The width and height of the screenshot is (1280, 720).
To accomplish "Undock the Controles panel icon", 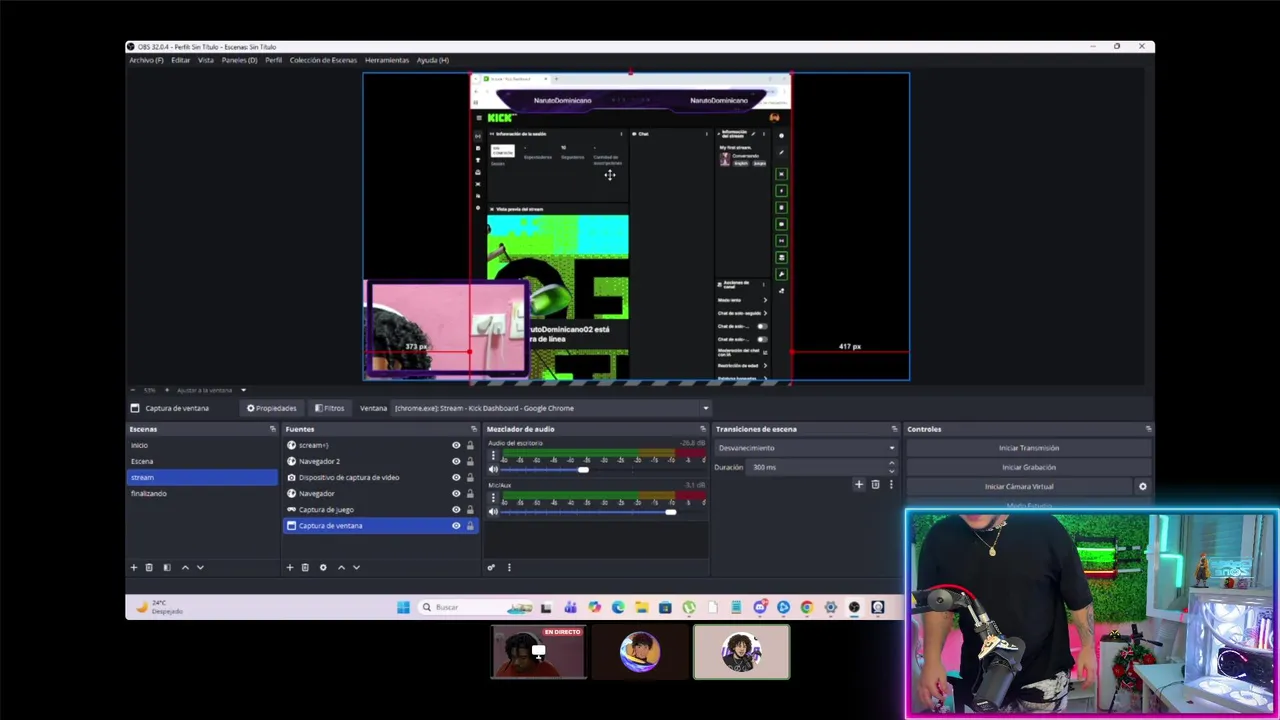I will (x=1148, y=429).
